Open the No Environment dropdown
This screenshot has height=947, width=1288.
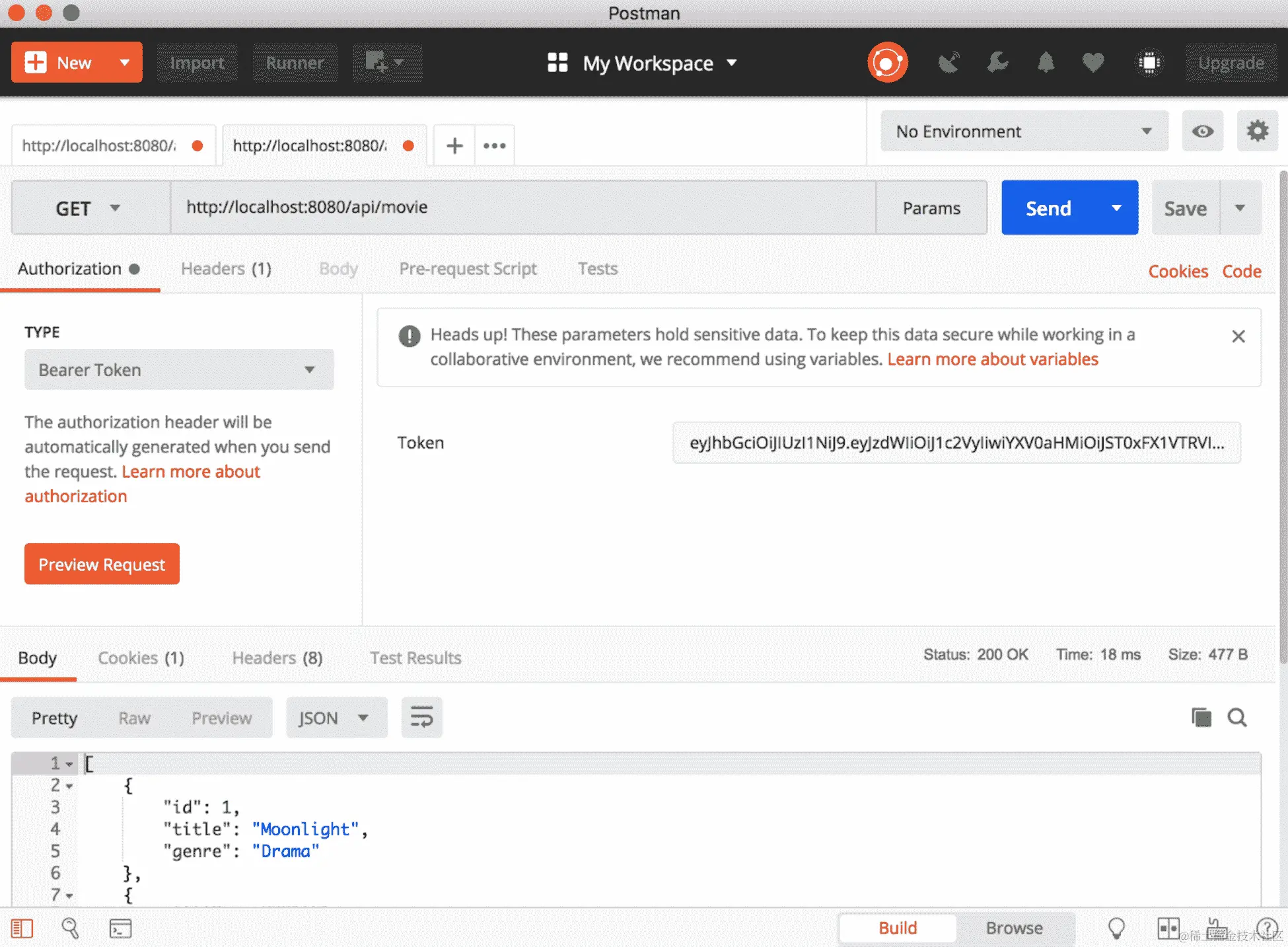[1023, 132]
